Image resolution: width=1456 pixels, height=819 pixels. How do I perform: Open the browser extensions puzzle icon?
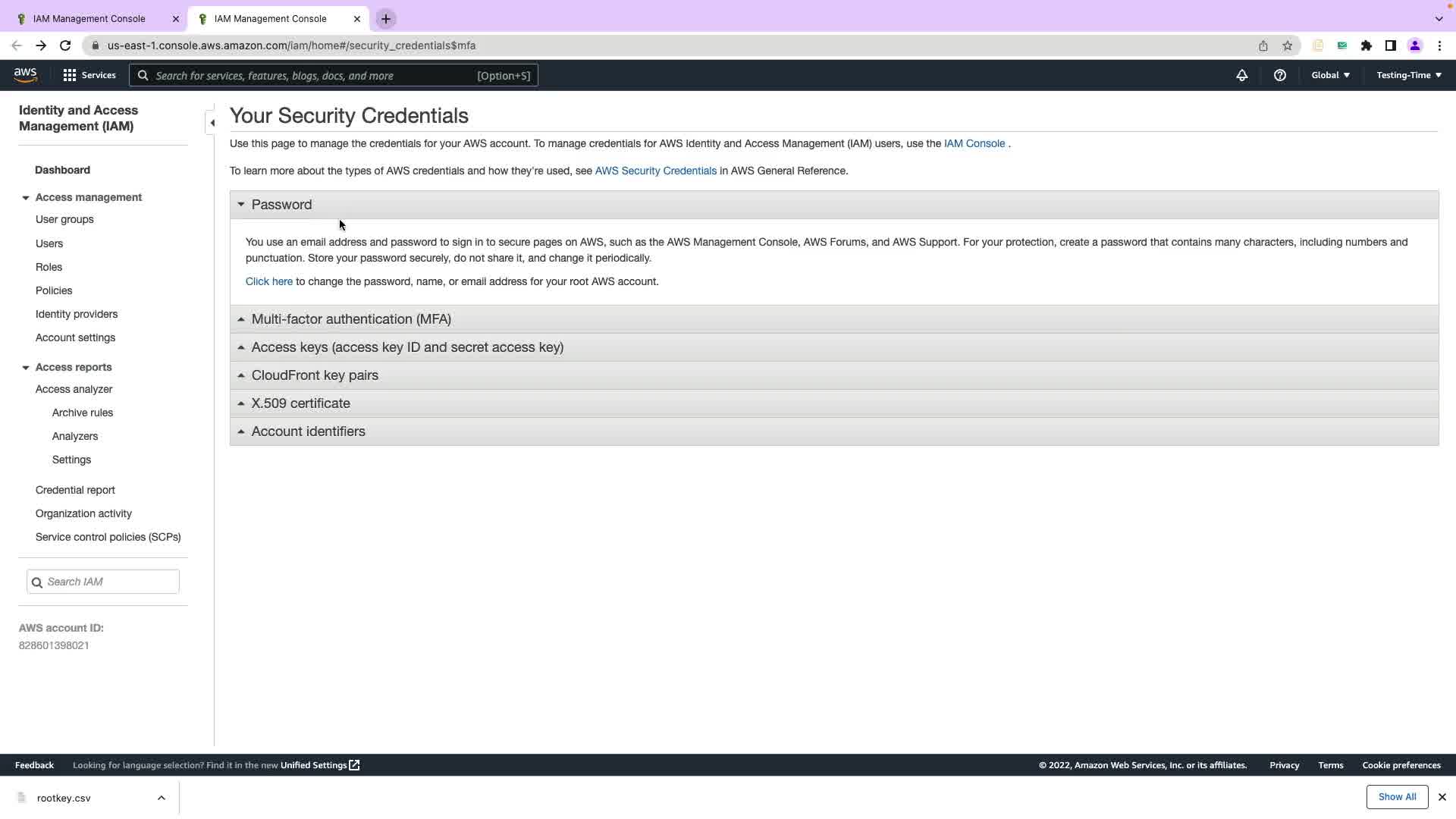point(1366,45)
